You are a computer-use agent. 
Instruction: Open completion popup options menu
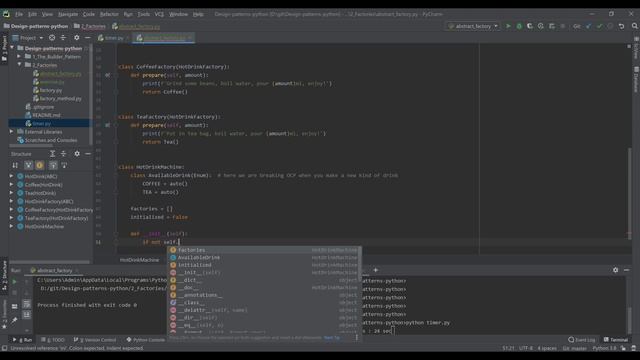[356, 338]
